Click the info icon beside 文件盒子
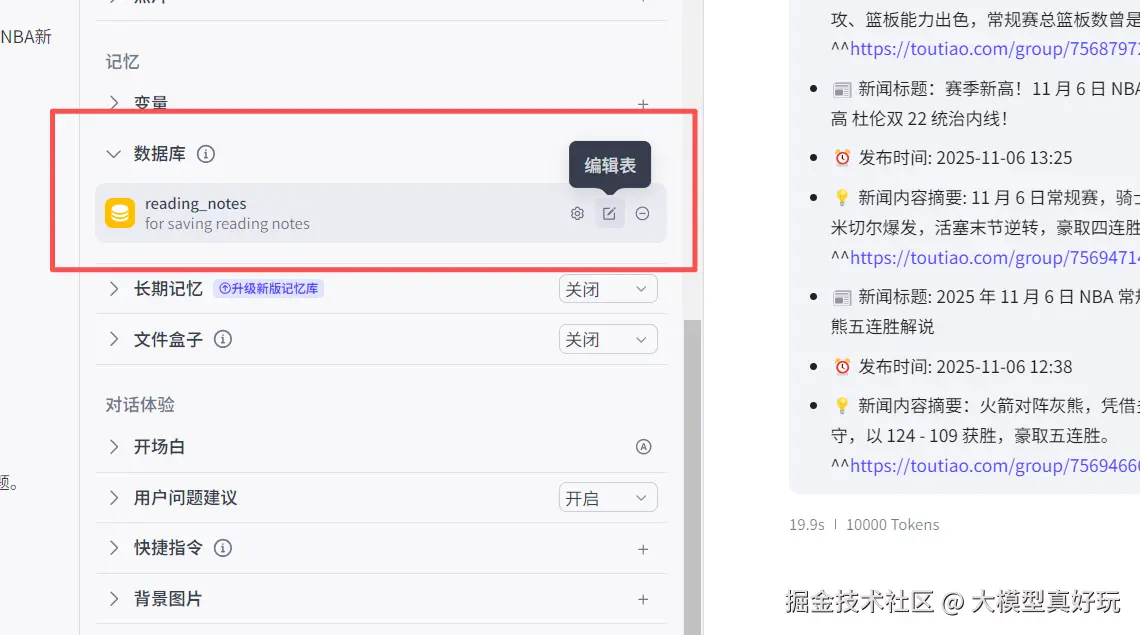Viewport: 1140px width, 635px height. click(222, 339)
